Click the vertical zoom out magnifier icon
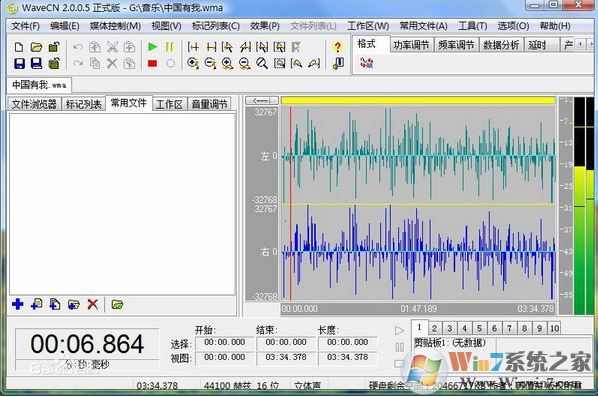The height and width of the screenshot is (397, 598). click(210, 63)
